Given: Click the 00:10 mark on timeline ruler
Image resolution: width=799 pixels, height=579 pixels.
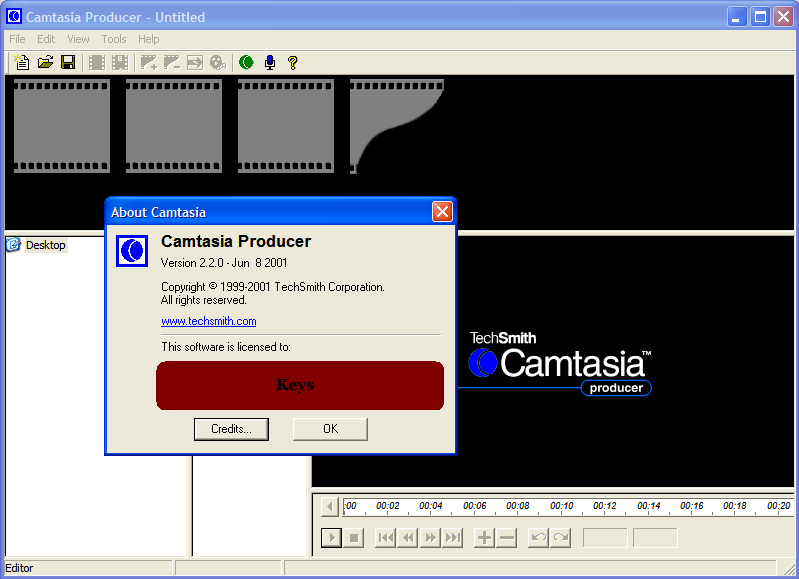Looking at the screenshot, I should (x=562, y=506).
